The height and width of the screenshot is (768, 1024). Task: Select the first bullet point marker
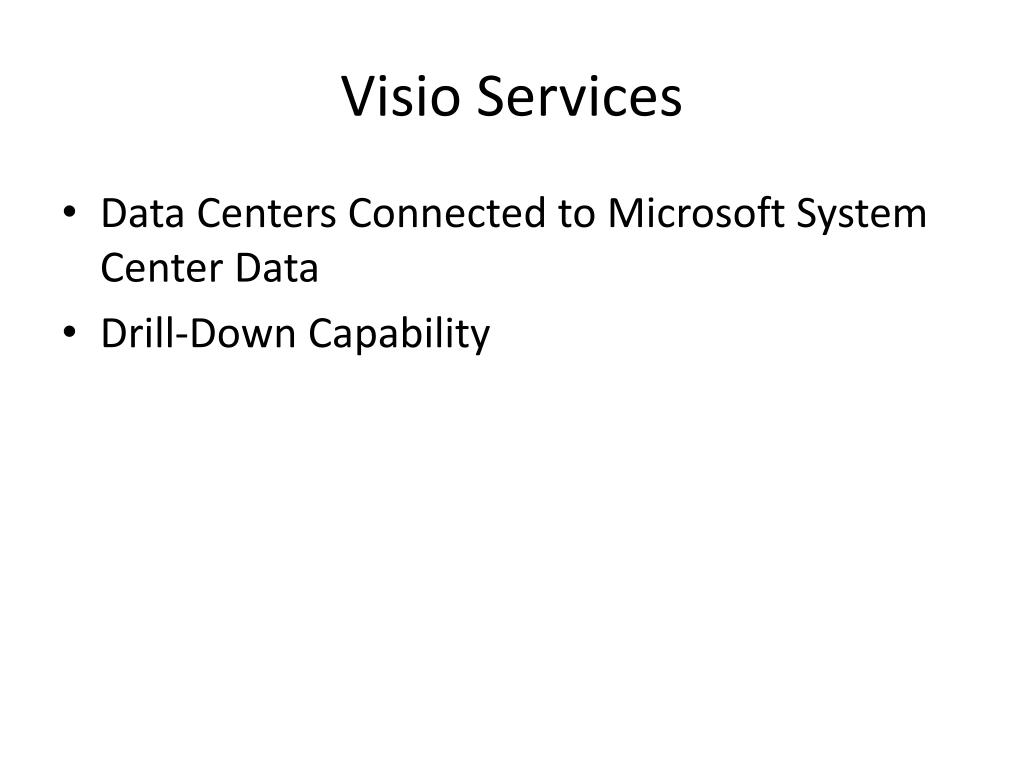70,212
